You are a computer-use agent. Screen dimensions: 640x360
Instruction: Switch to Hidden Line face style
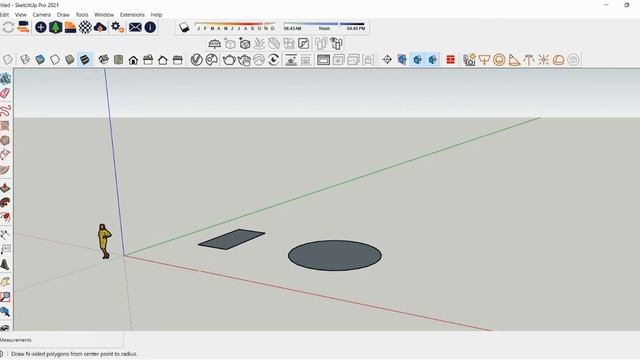point(55,60)
